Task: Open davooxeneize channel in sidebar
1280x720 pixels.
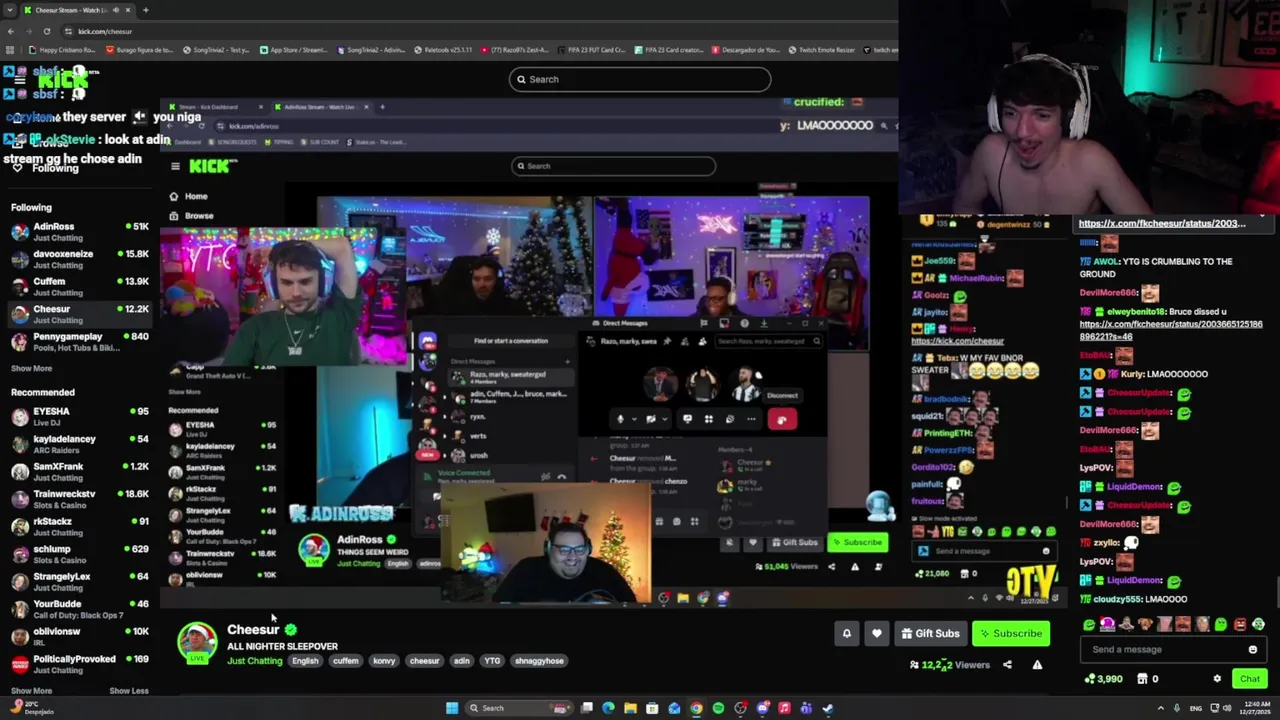Action: point(80,259)
